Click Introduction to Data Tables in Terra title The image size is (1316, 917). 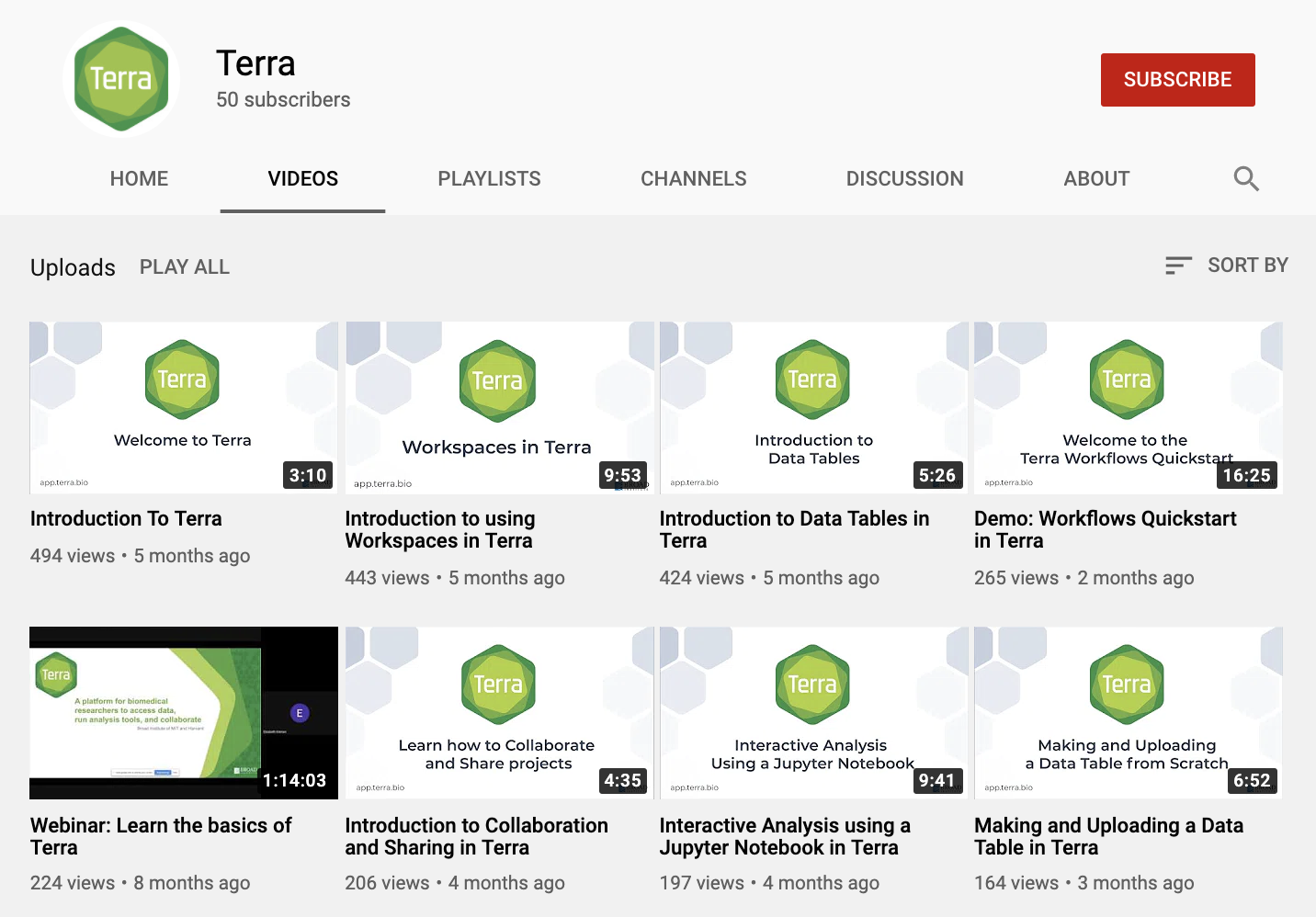coord(794,529)
